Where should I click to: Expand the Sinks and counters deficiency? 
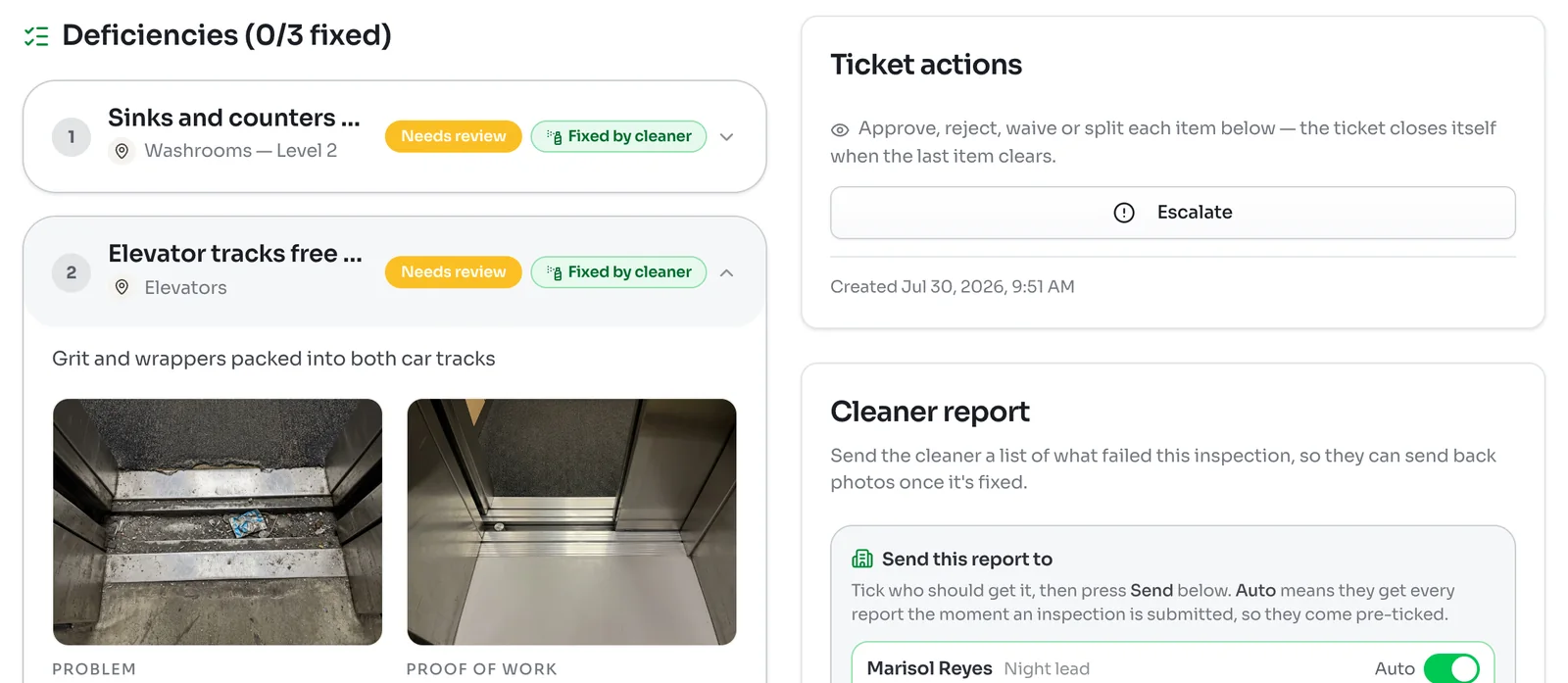[726, 137]
